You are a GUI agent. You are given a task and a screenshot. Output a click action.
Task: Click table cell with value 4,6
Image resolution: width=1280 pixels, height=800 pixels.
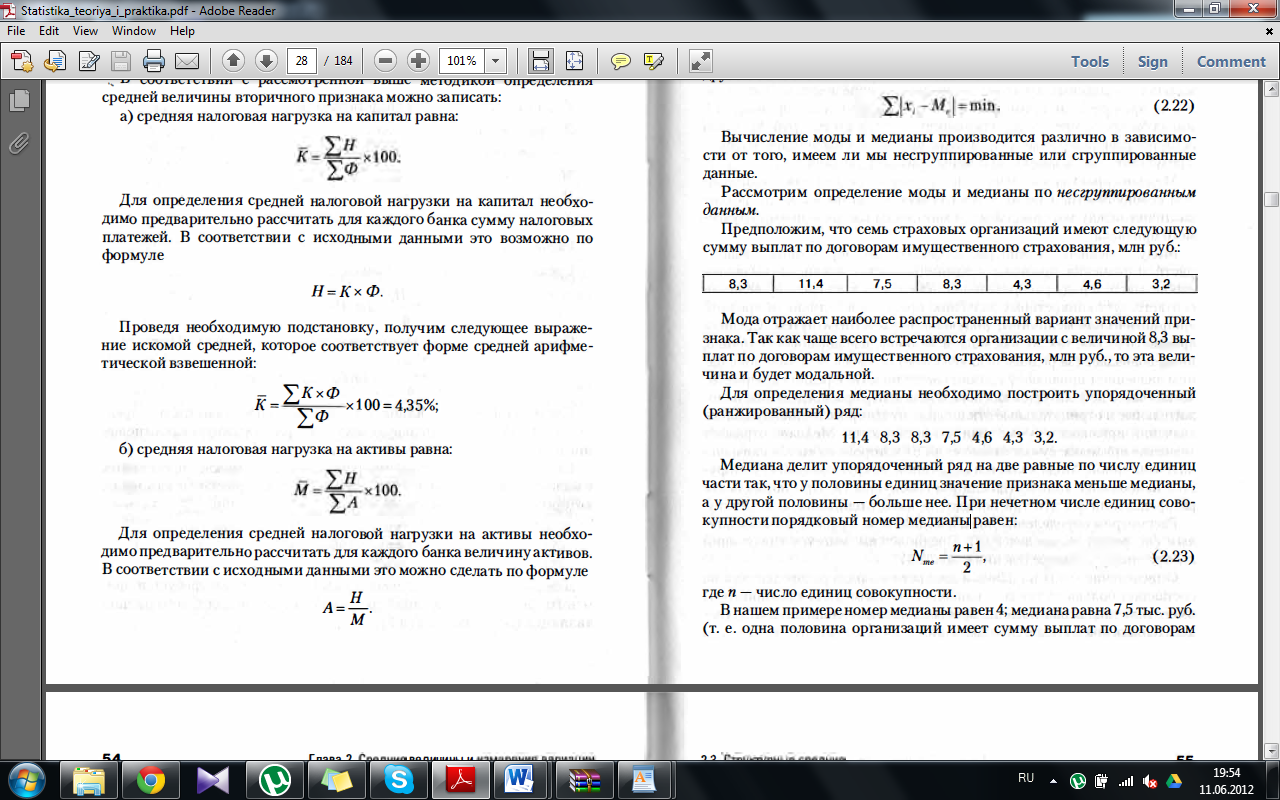(x=1091, y=284)
